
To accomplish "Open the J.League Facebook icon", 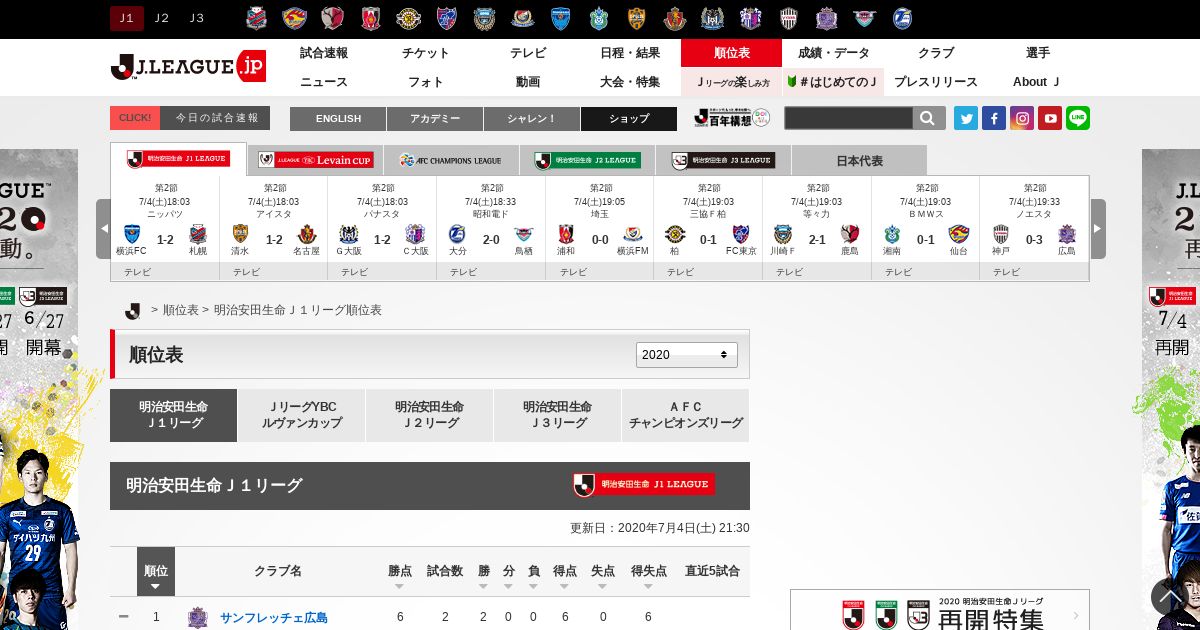I will pos(994,118).
